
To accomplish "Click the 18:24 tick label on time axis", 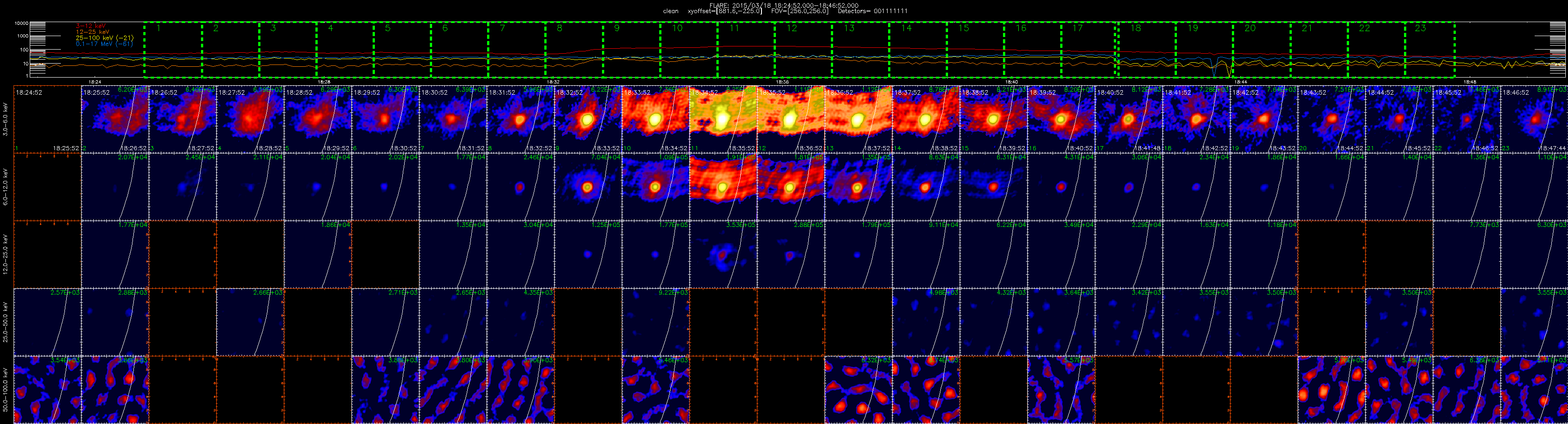I will coord(94,81).
